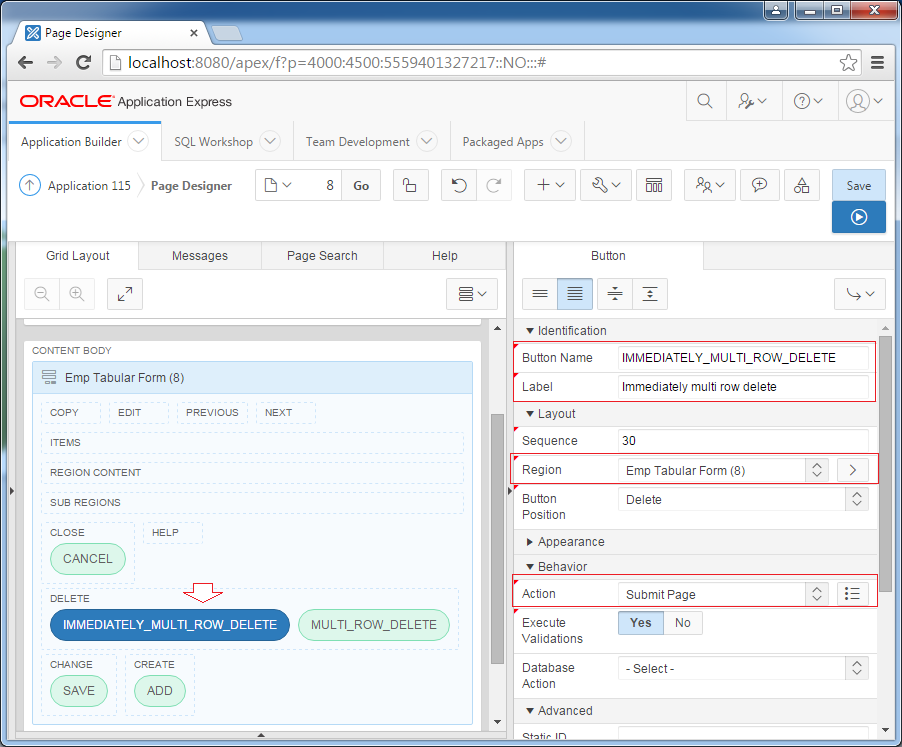Show all properties icon
902x747 pixels.
click(x=575, y=294)
